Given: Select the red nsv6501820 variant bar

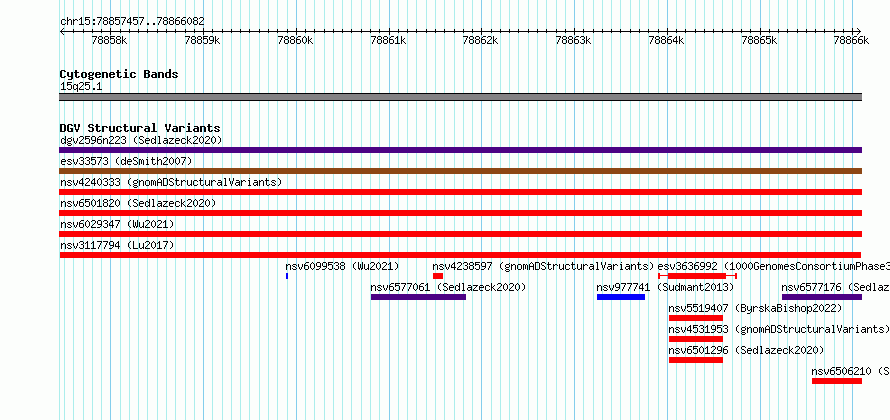Looking at the screenshot, I should click(460, 213).
